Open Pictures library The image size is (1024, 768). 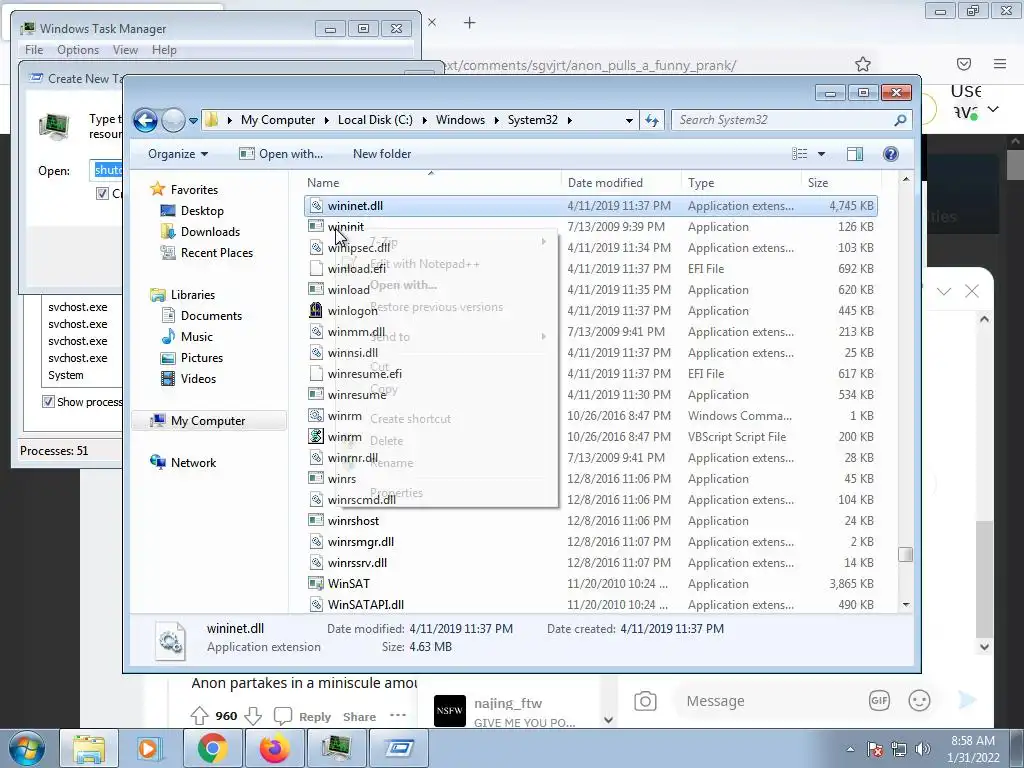tap(202, 358)
